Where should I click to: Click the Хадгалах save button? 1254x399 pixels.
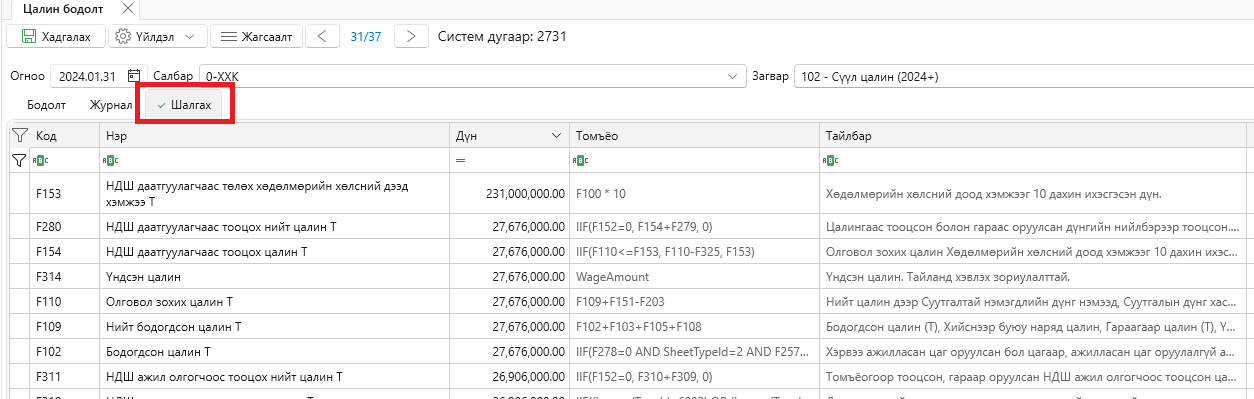56,36
